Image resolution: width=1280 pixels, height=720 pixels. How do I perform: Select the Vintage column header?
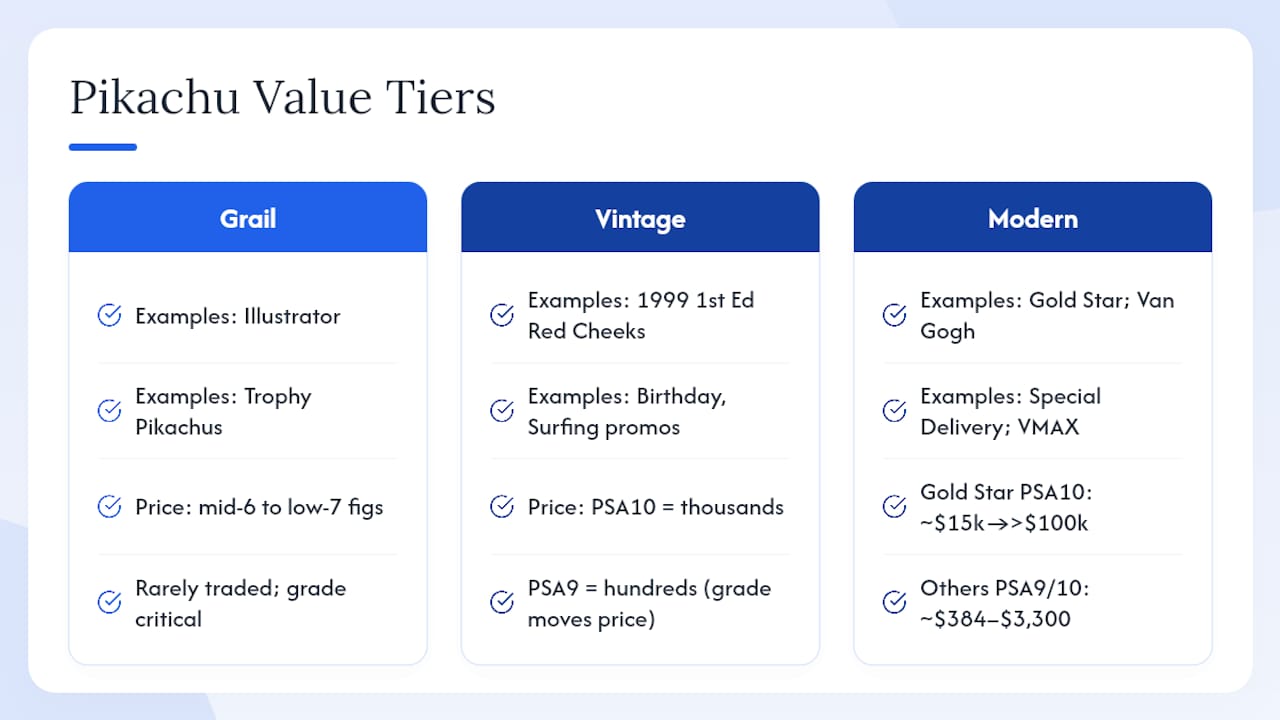tap(640, 217)
